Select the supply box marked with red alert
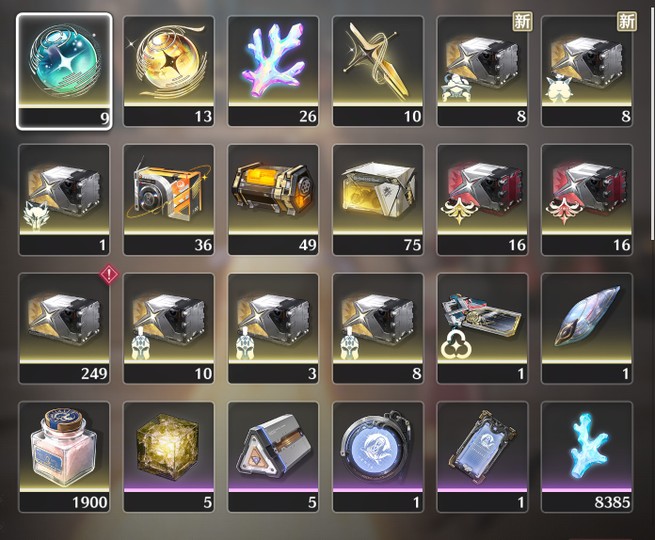This screenshot has height=540, width=655. tap(64, 329)
